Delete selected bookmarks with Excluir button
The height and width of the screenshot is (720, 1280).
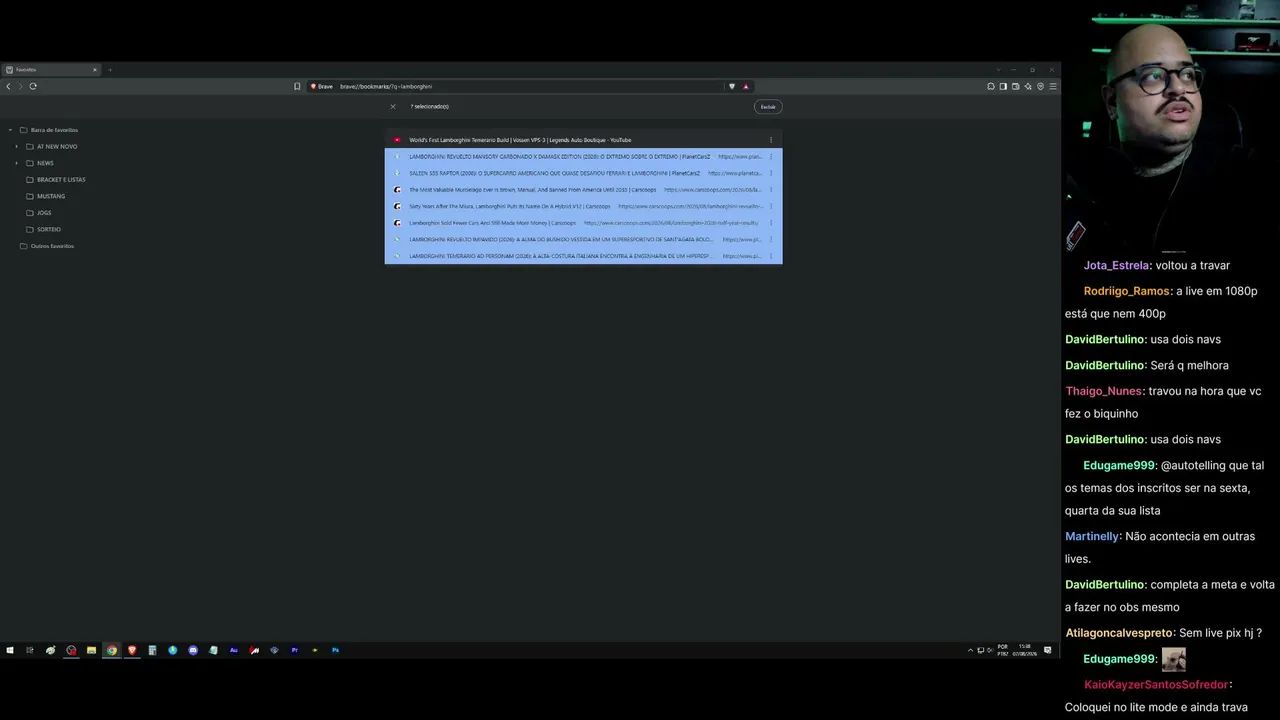[x=768, y=106]
